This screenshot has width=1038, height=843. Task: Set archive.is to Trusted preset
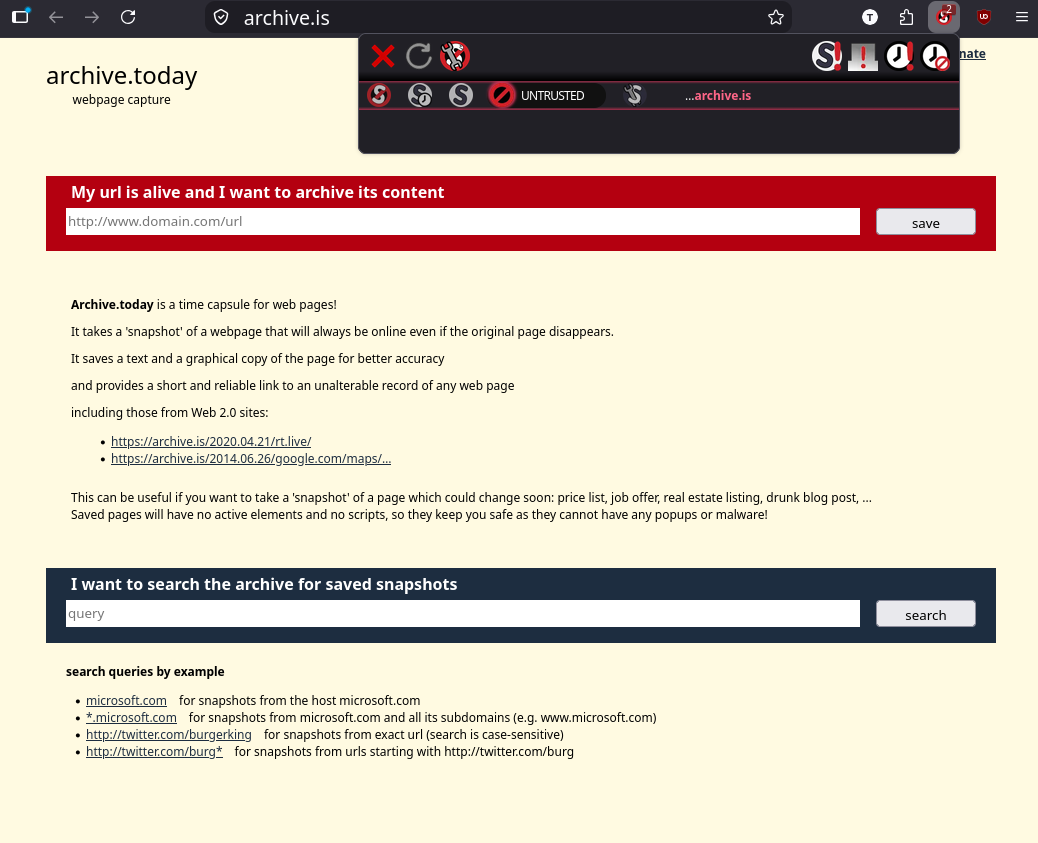461,95
